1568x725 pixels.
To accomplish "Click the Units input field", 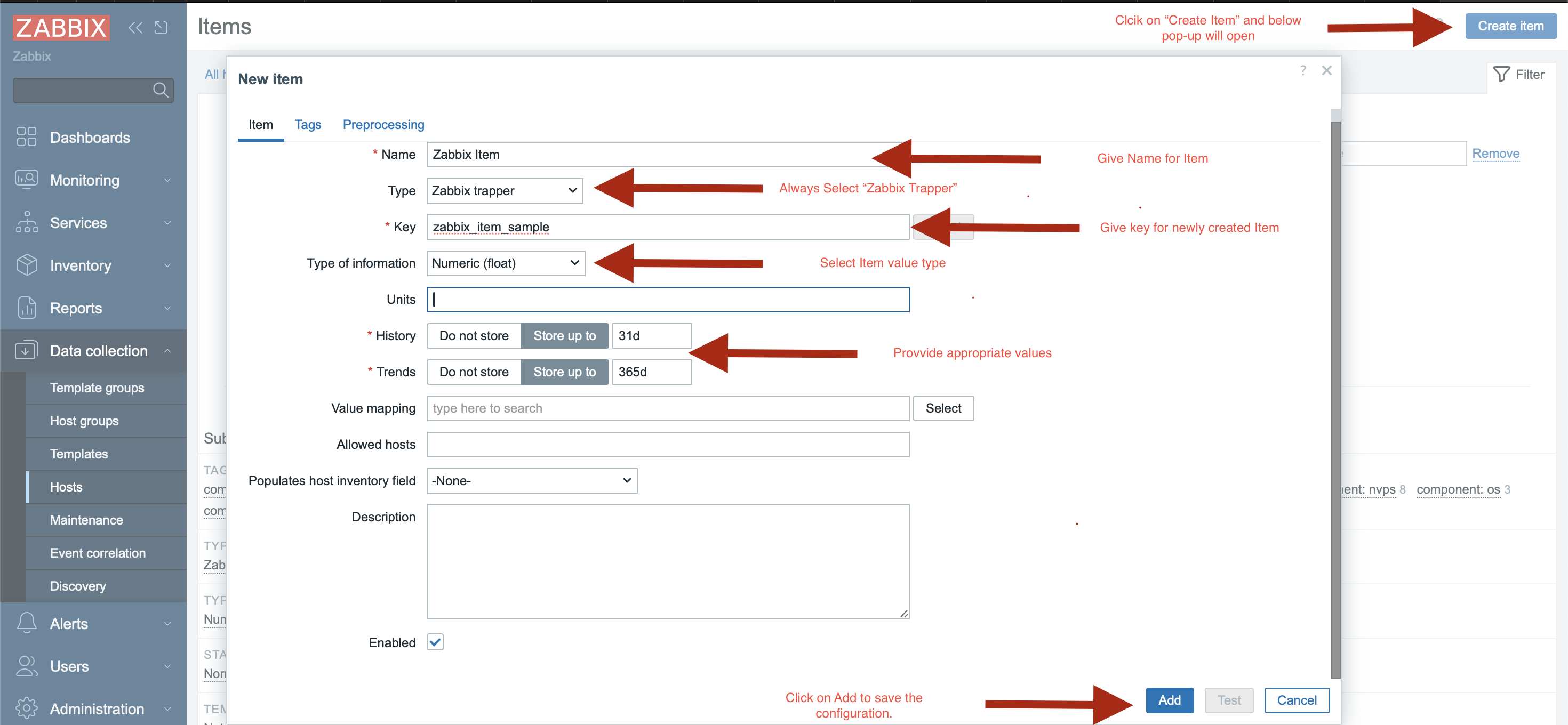I will pyautogui.click(x=668, y=299).
